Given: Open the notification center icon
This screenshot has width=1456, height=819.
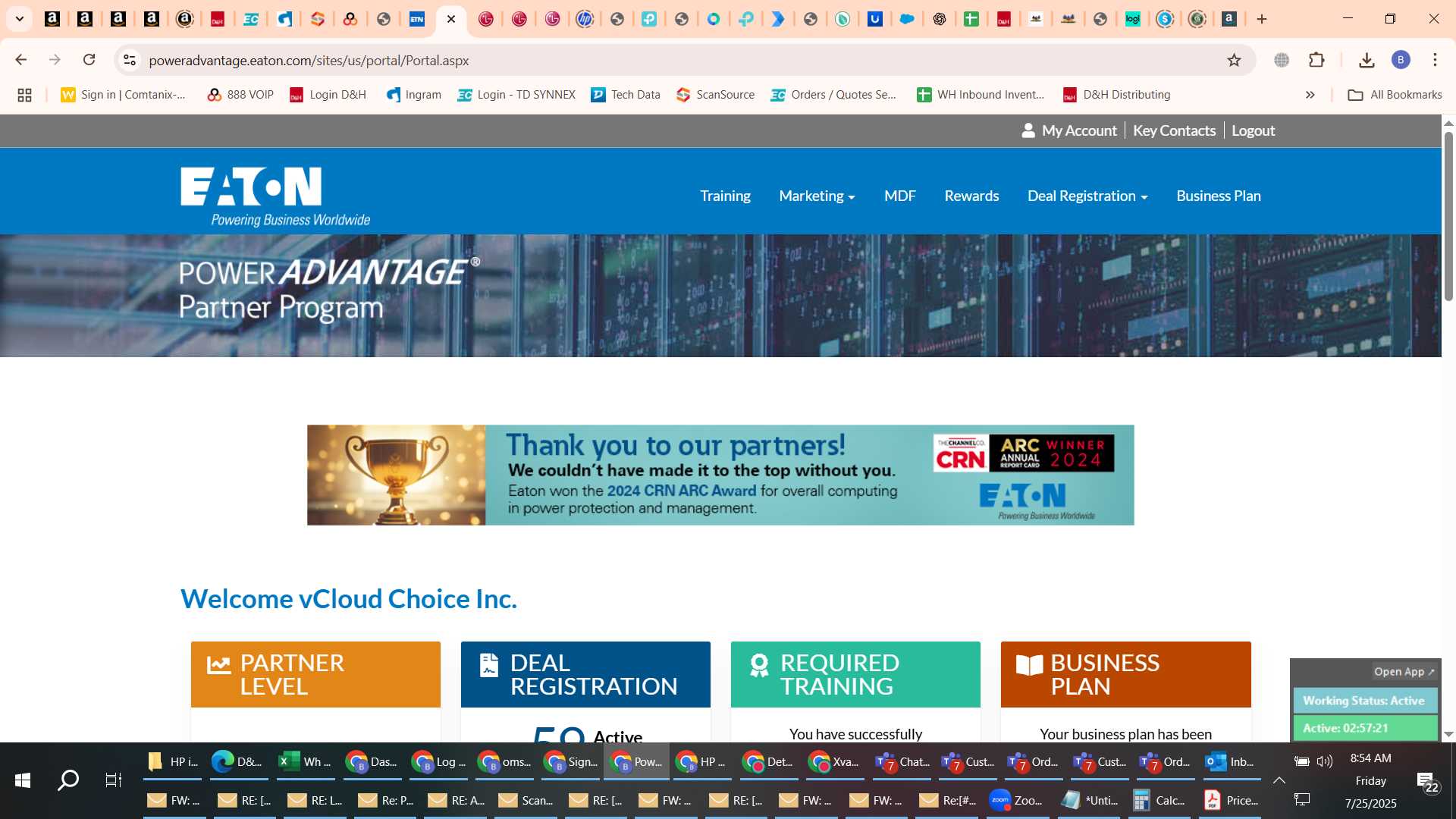Looking at the screenshot, I should 1426,781.
